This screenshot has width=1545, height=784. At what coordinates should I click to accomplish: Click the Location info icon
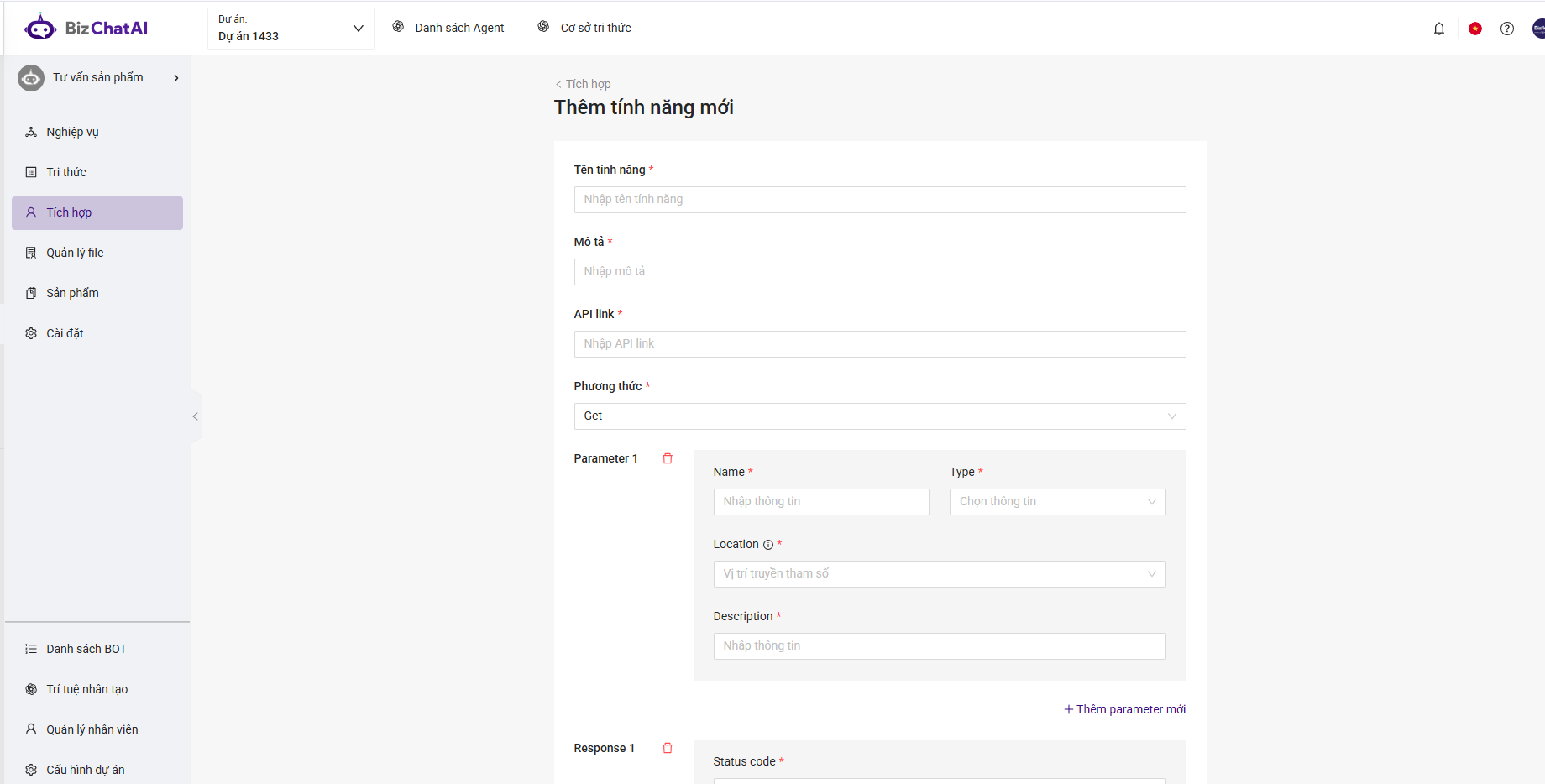[x=767, y=545]
